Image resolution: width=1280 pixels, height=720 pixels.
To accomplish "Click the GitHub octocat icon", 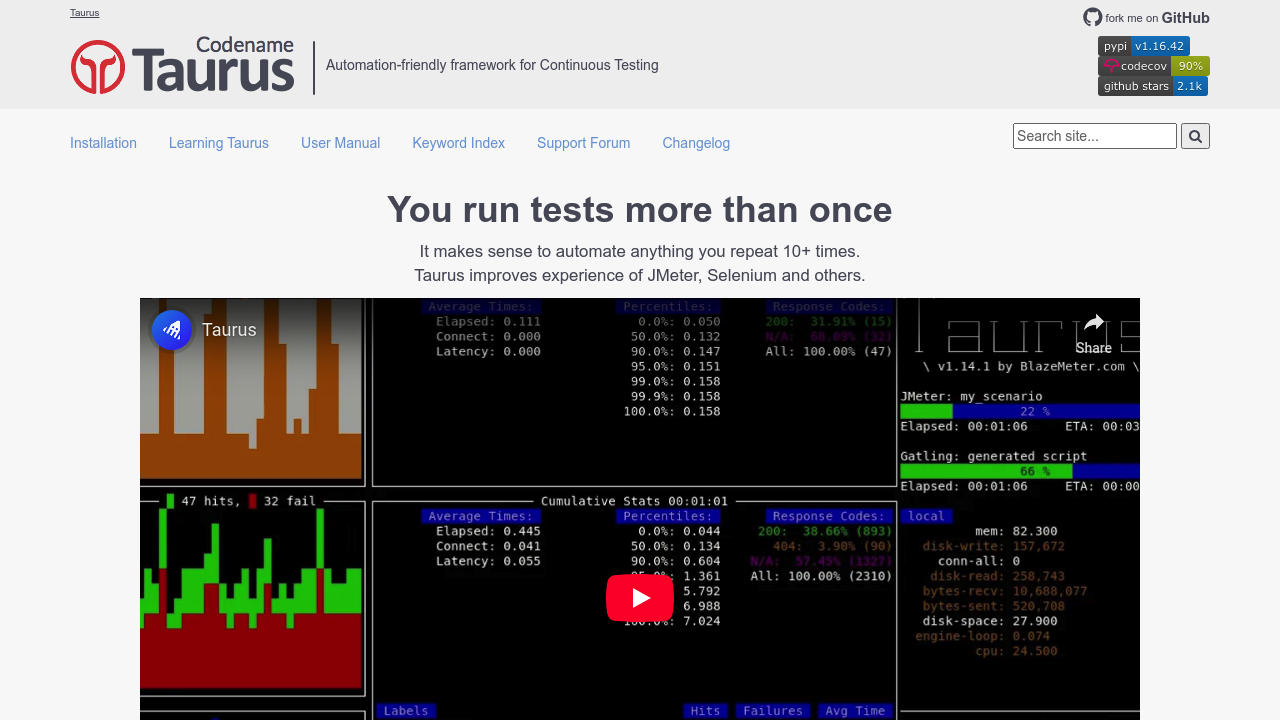I will (x=1092, y=17).
